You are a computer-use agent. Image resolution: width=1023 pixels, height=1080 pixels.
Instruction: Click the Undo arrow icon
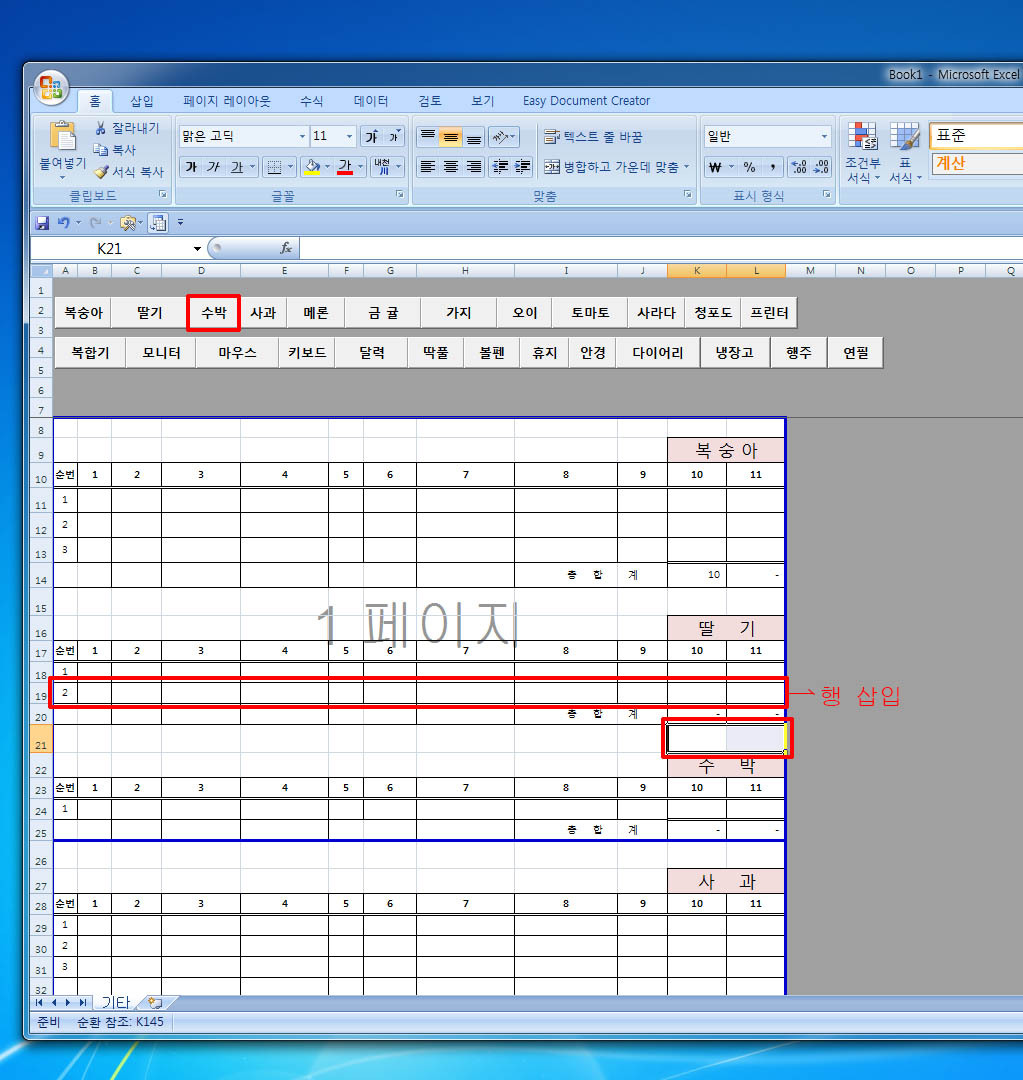[x=64, y=223]
